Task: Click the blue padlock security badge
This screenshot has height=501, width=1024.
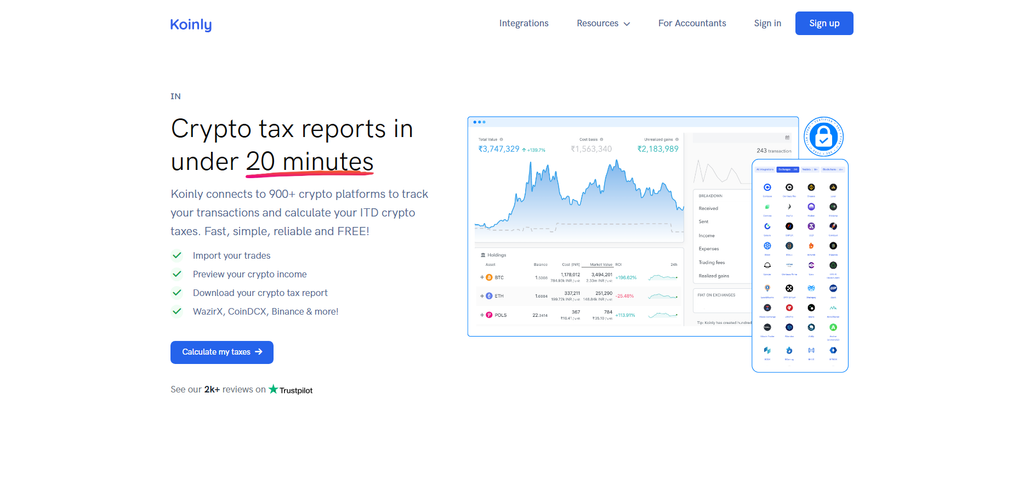Action: [824, 137]
